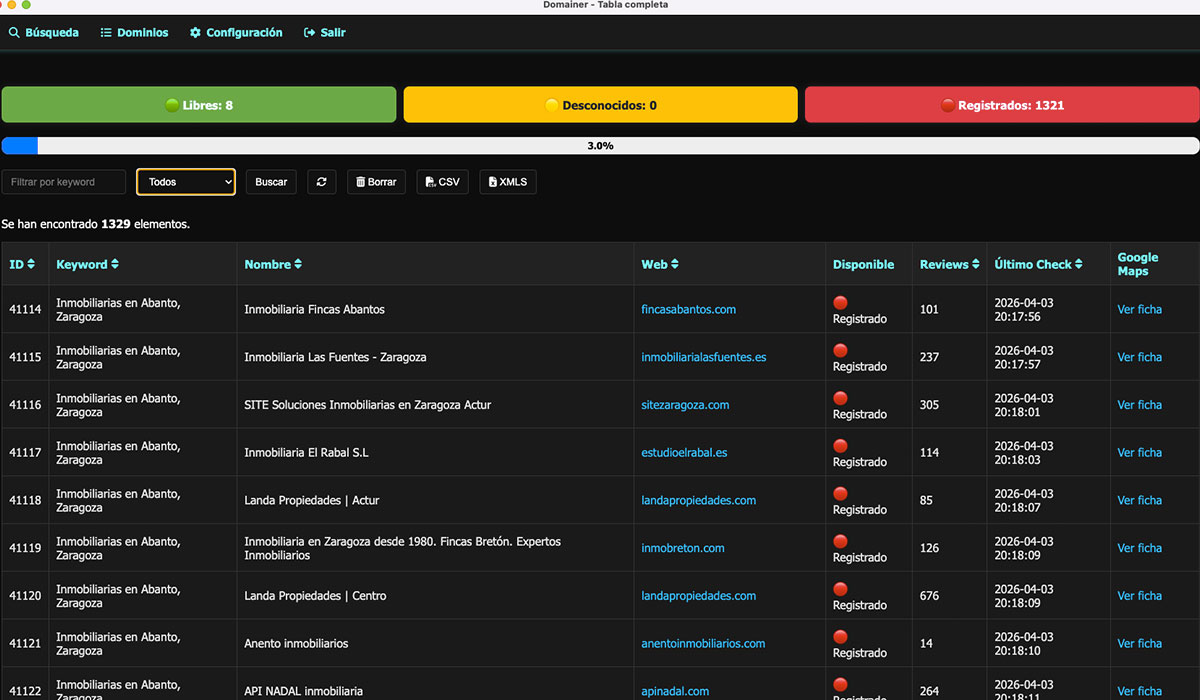This screenshot has width=1200, height=700.
Task: Open Ver ficha for Landa Propiedades Actur
Action: tap(1139, 500)
